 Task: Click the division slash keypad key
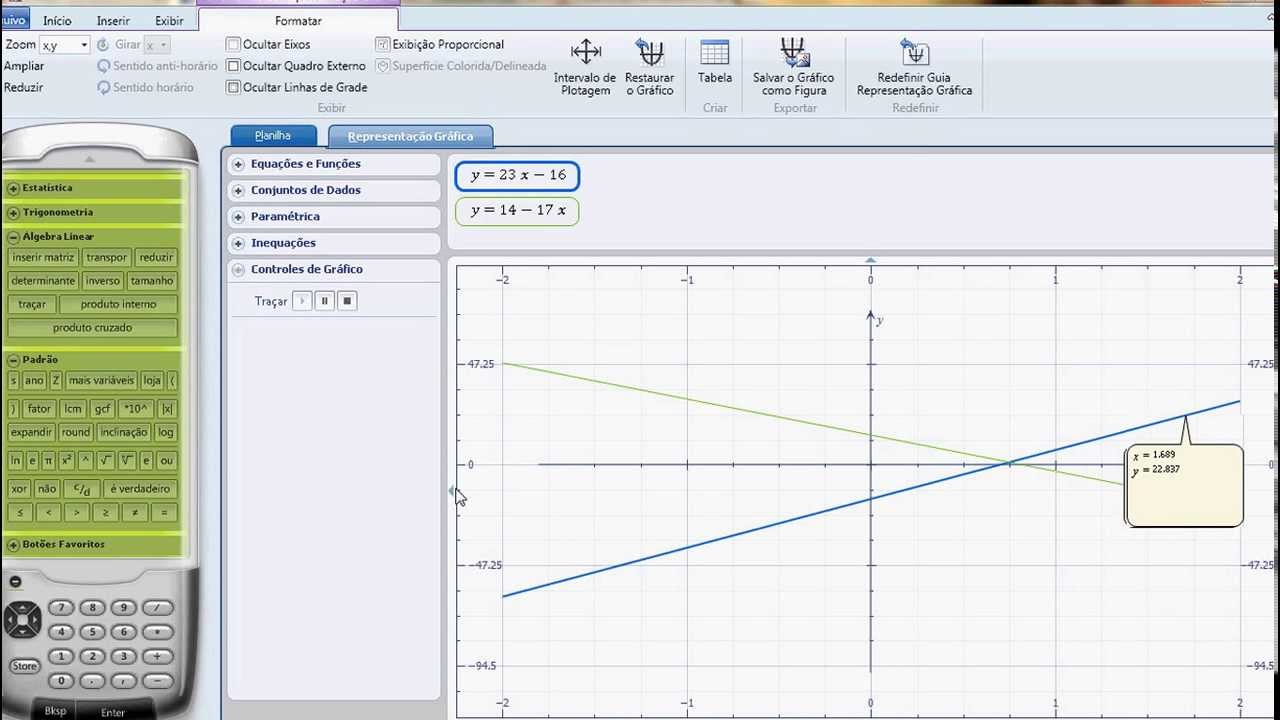(x=157, y=607)
